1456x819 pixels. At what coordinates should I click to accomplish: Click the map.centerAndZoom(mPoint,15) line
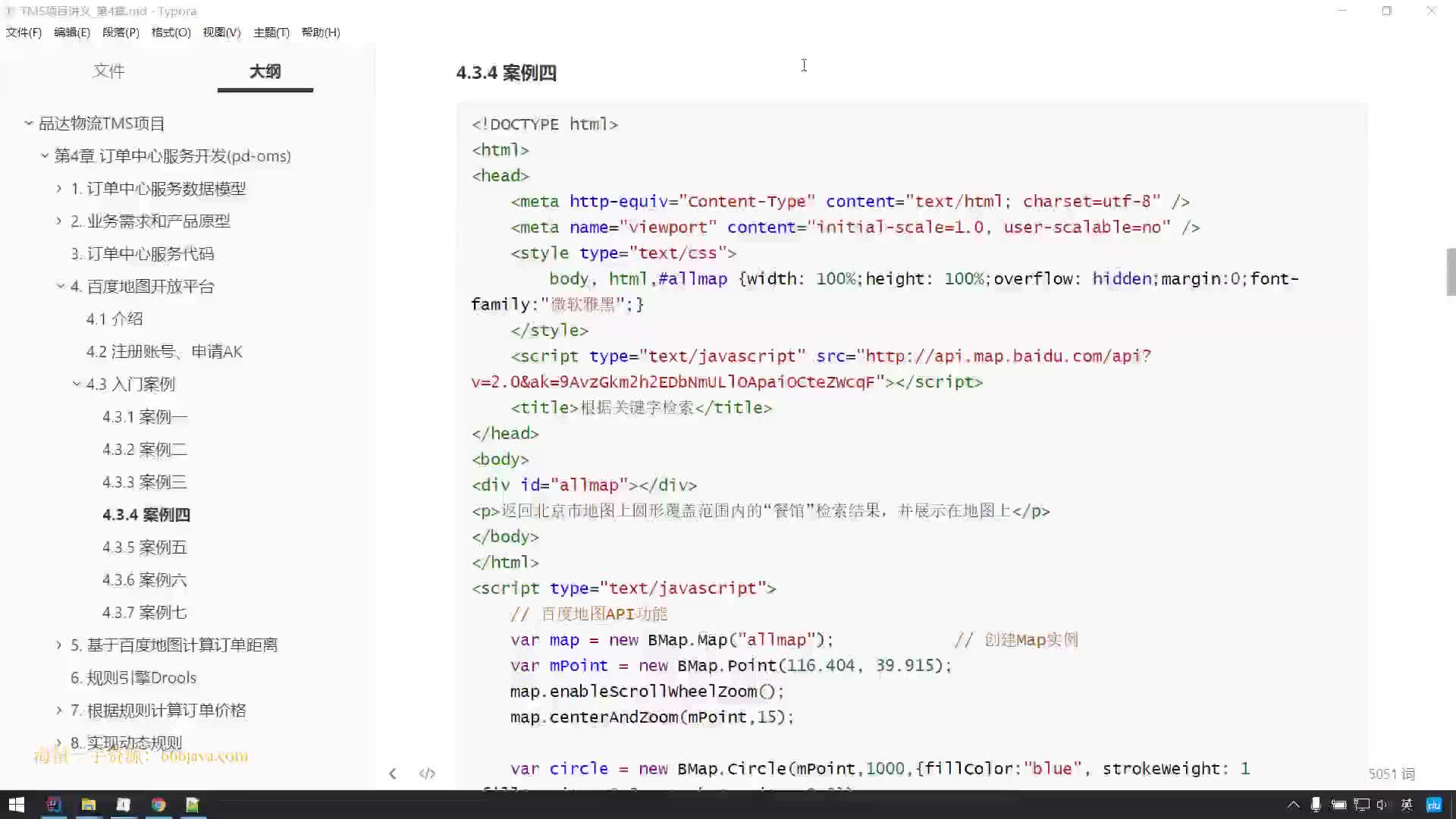pyautogui.click(x=651, y=717)
